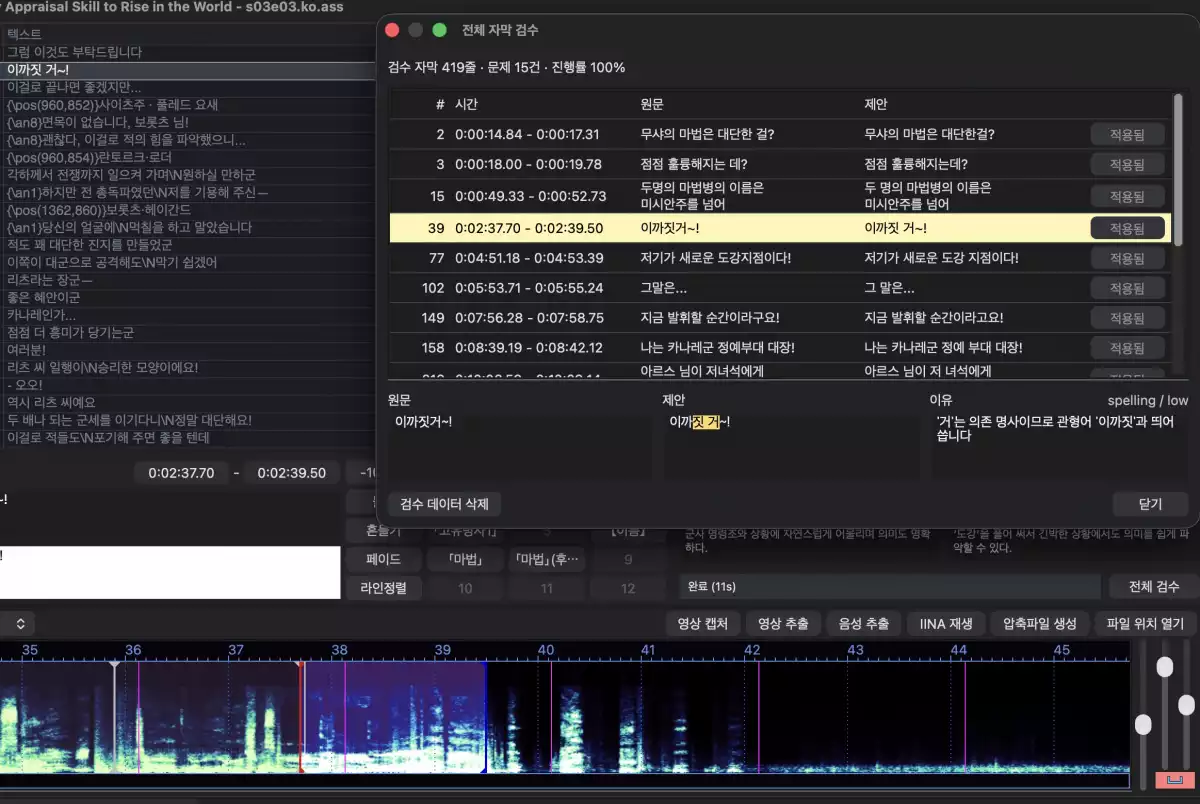Viewport: 1200px width, 804px height.
Task: Select review row 그말은... at 0:05:53.71
Action: point(780,288)
